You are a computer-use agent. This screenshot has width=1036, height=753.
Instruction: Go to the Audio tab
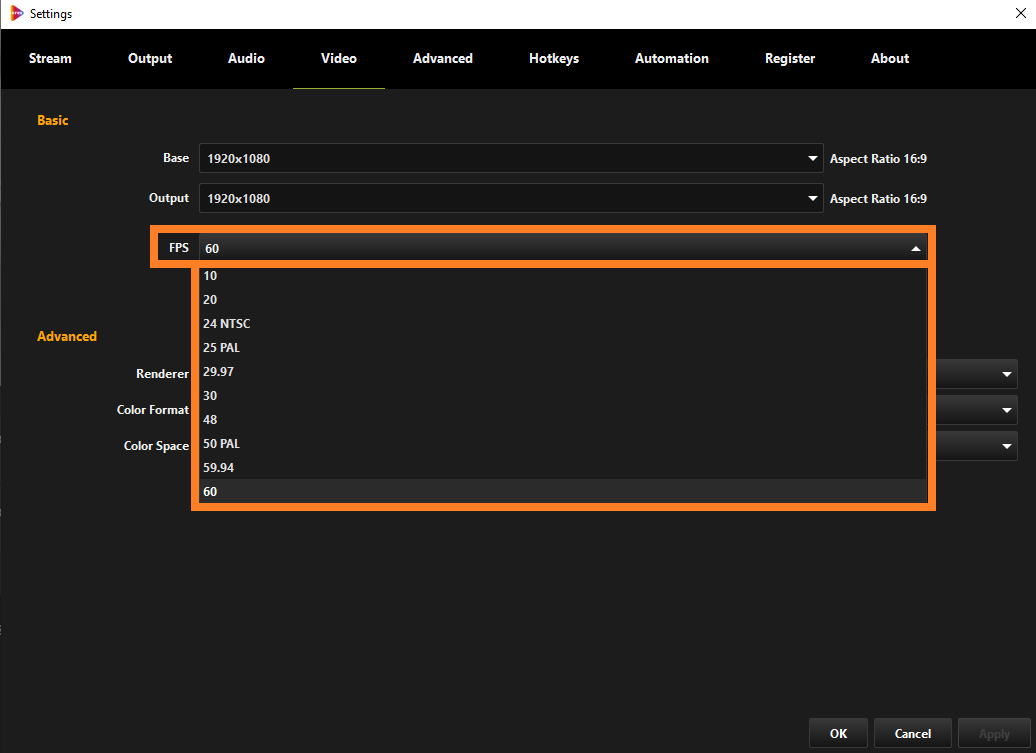coord(246,58)
